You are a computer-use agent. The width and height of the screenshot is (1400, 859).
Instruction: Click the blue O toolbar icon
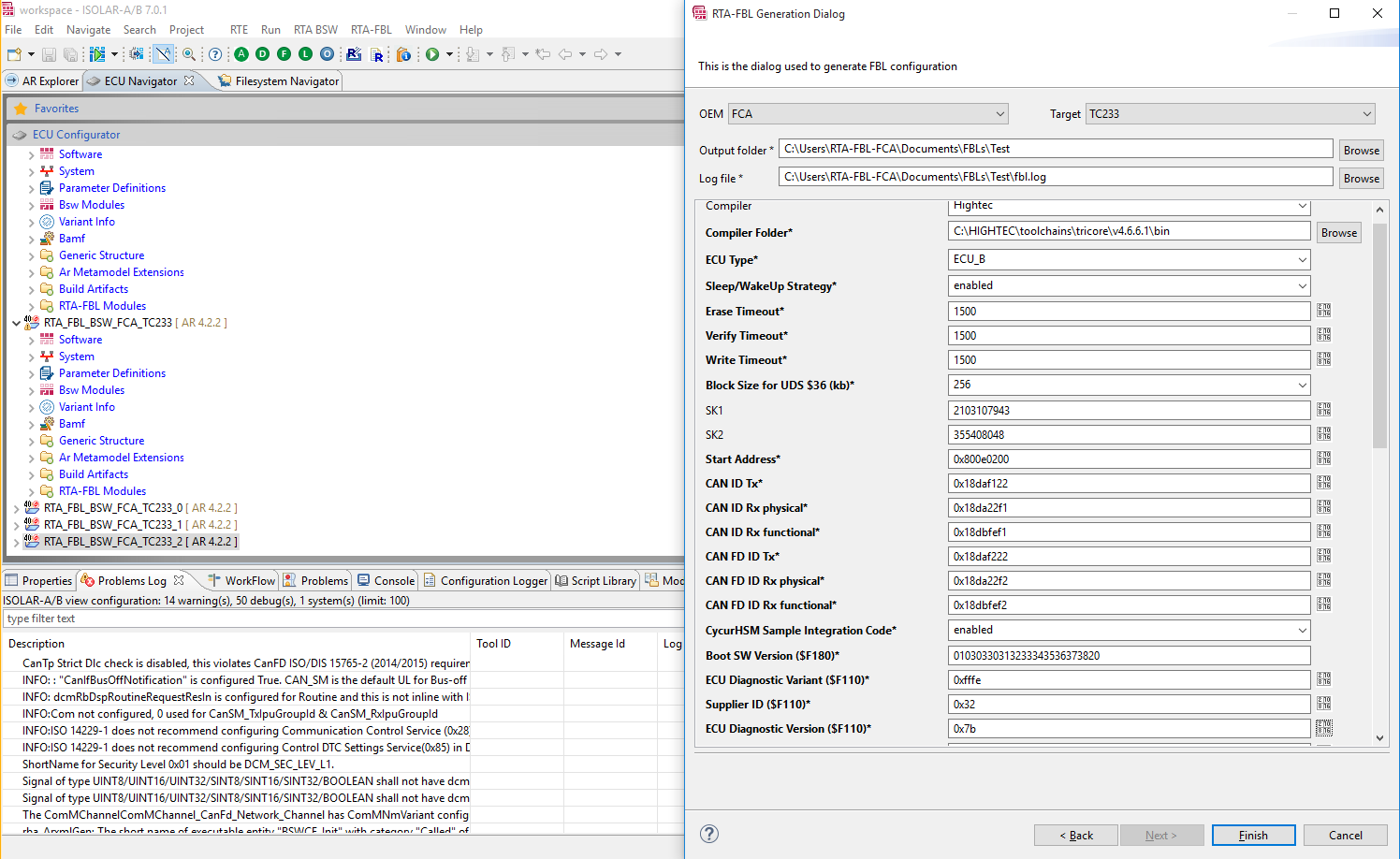pos(327,54)
